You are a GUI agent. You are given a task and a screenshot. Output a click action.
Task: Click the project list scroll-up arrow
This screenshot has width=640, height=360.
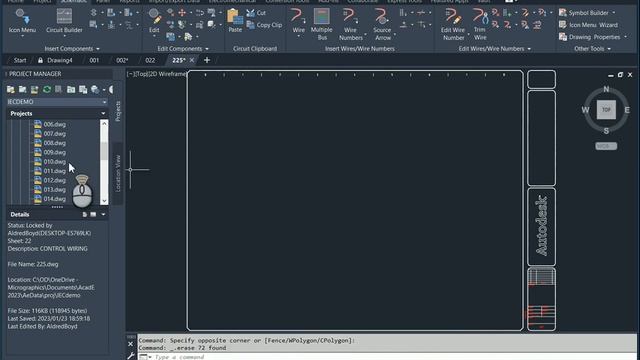[104, 123]
